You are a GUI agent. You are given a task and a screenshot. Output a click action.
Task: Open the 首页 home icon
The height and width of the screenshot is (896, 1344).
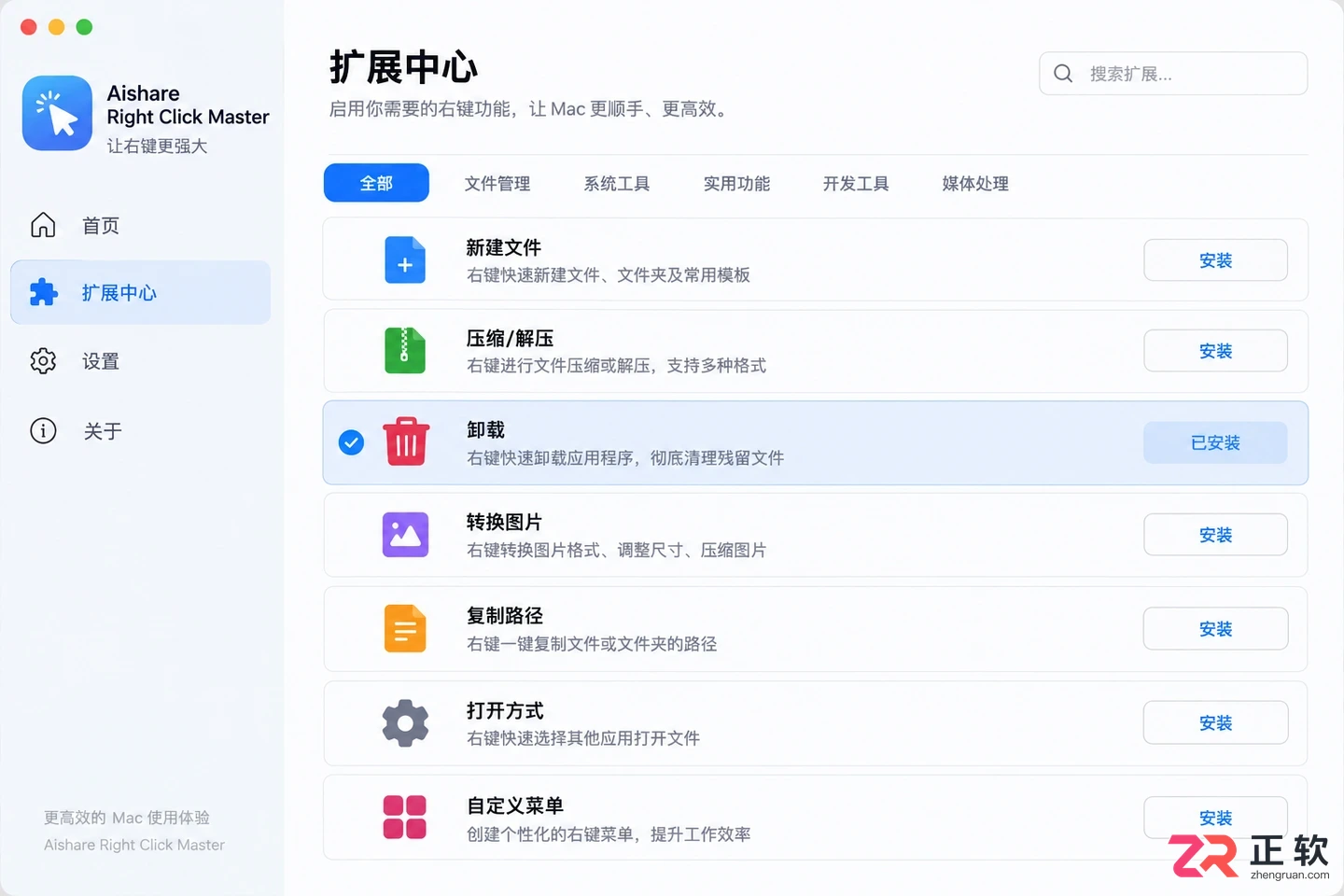point(43,225)
